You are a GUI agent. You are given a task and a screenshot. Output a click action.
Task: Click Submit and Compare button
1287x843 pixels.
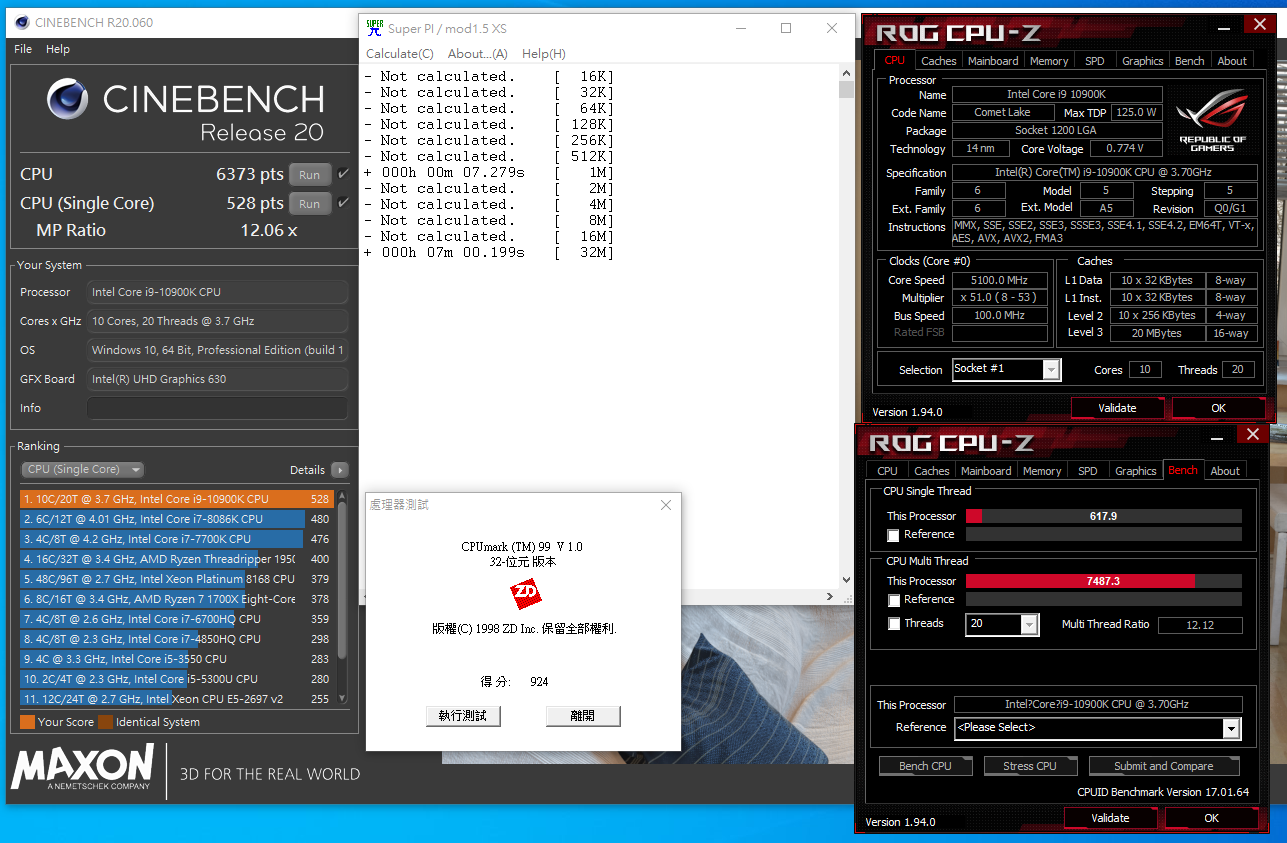pos(1163,766)
